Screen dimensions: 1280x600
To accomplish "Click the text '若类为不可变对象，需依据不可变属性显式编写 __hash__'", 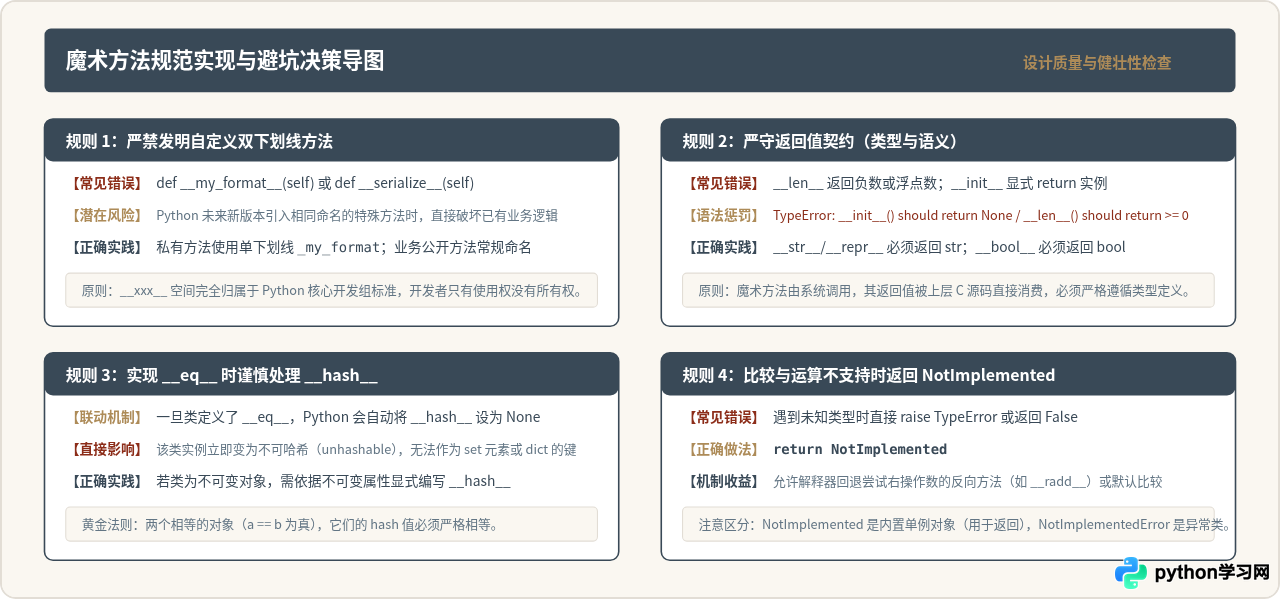I will click(x=333, y=481).
